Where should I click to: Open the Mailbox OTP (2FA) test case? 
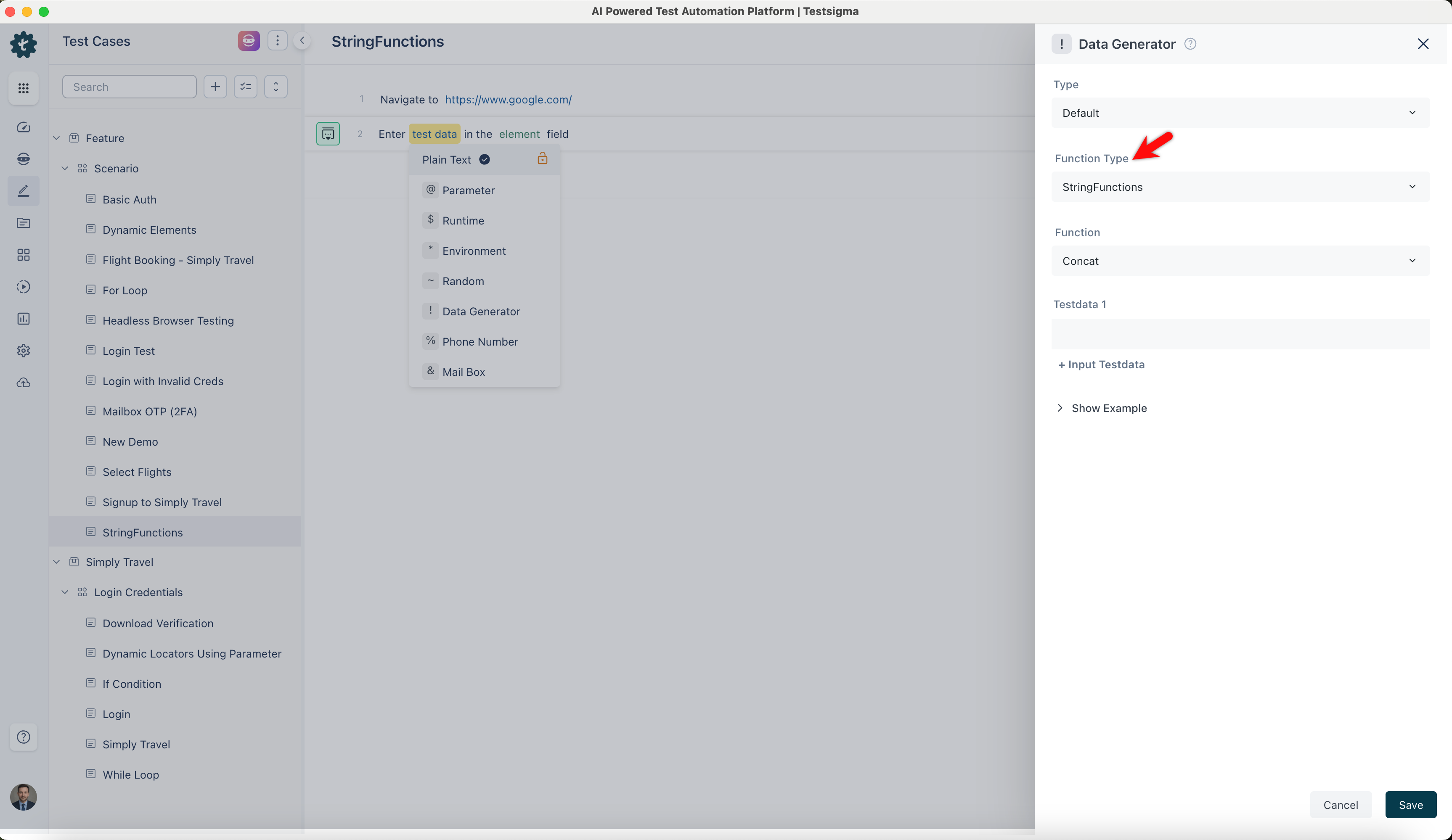pos(150,412)
